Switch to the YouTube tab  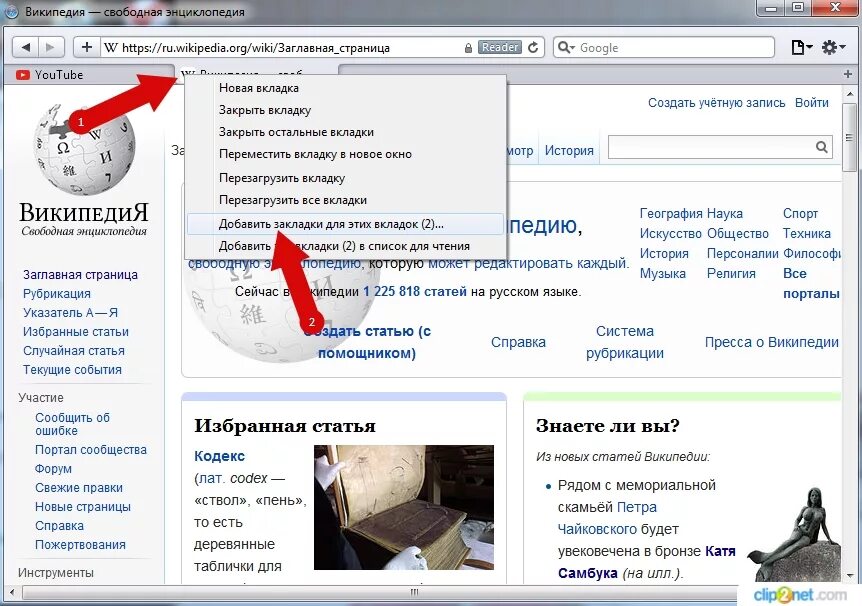[88, 75]
